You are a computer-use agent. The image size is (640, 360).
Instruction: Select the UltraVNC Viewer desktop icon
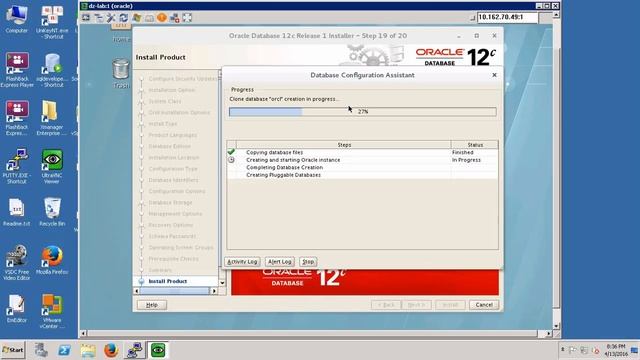pos(52,167)
